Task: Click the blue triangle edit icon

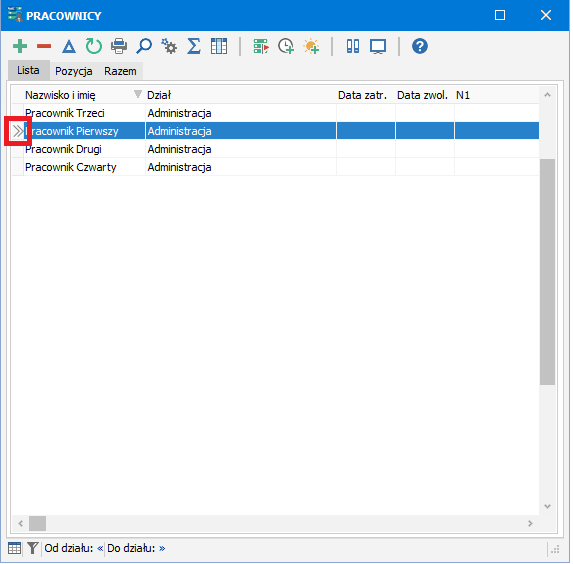Action: (x=69, y=46)
